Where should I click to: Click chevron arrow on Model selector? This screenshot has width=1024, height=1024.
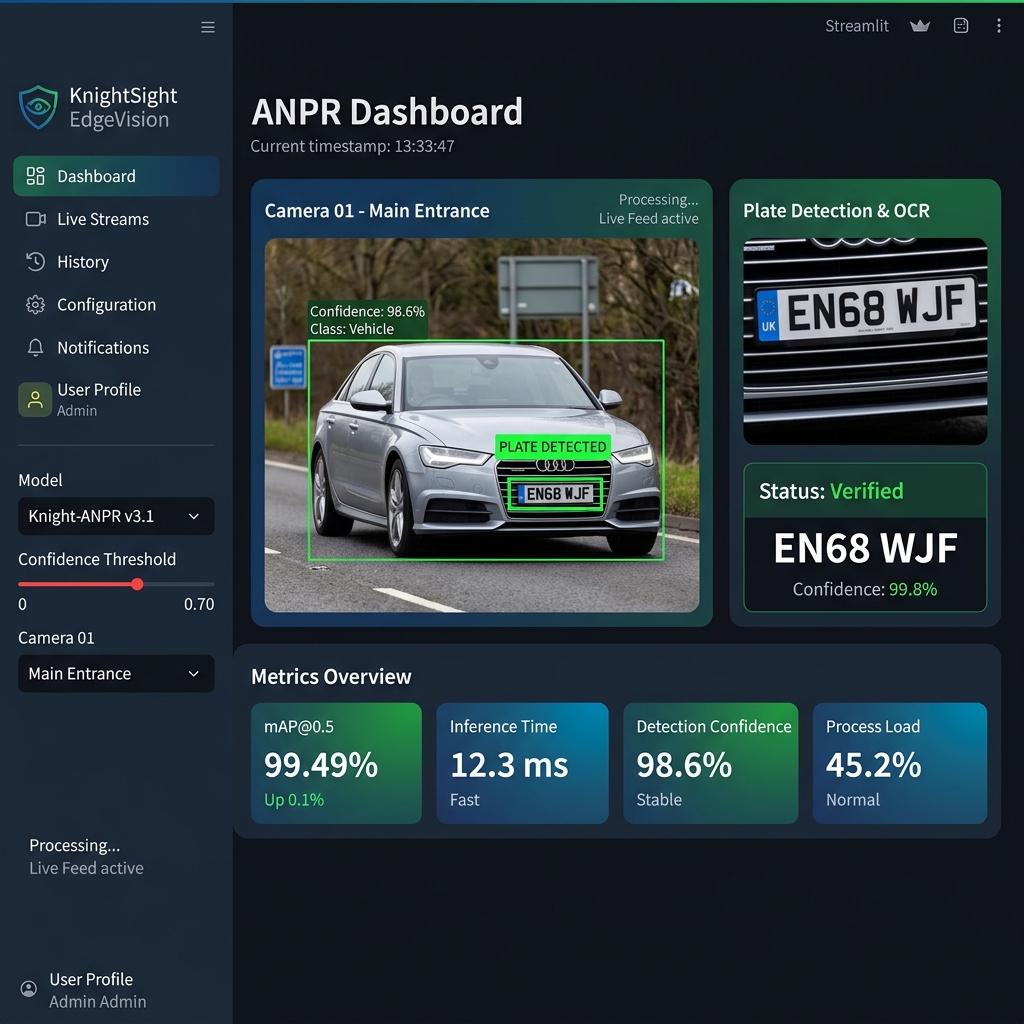(194, 516)
